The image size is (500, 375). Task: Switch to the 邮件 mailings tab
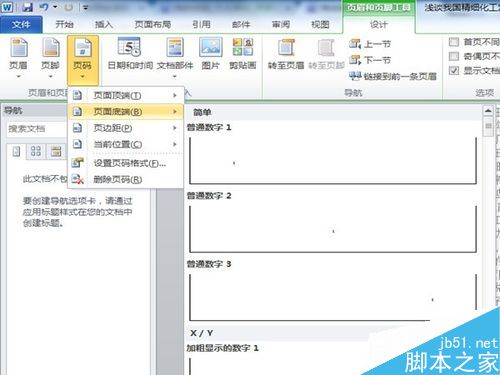tap(241, 24)
